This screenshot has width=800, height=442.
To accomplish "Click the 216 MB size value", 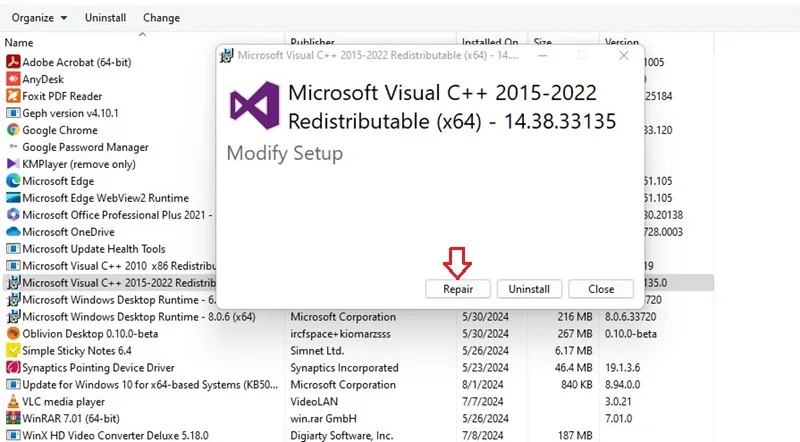I will [x=575, y=316].
